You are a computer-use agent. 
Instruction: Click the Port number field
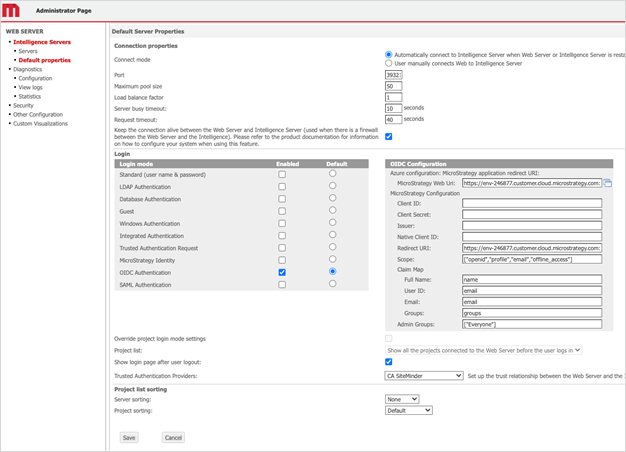(393, 75)
